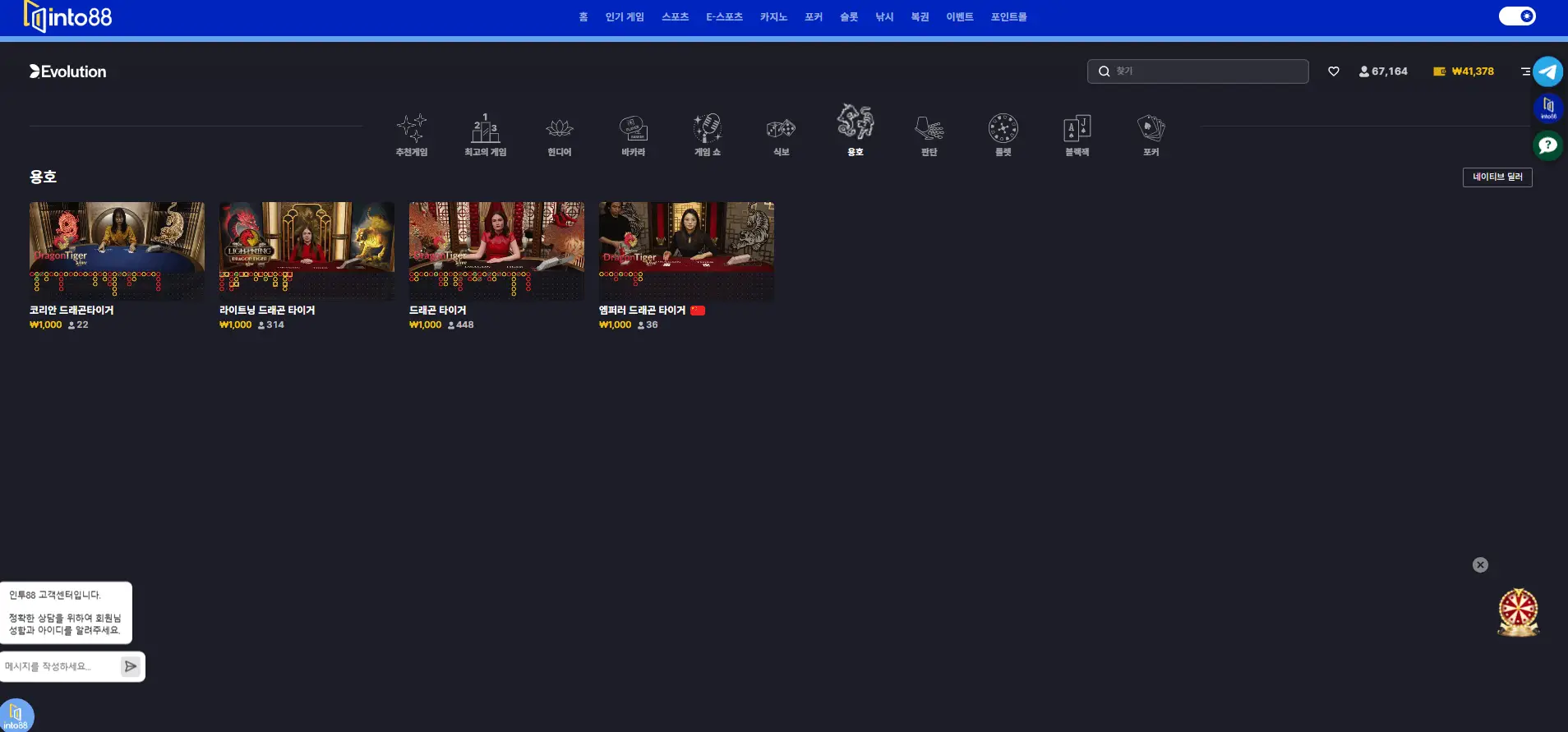This screenshot has height=732, width=1568.
Task: Click the 인투88 고객센터 chat message bubble
Action: click(66, 613)
